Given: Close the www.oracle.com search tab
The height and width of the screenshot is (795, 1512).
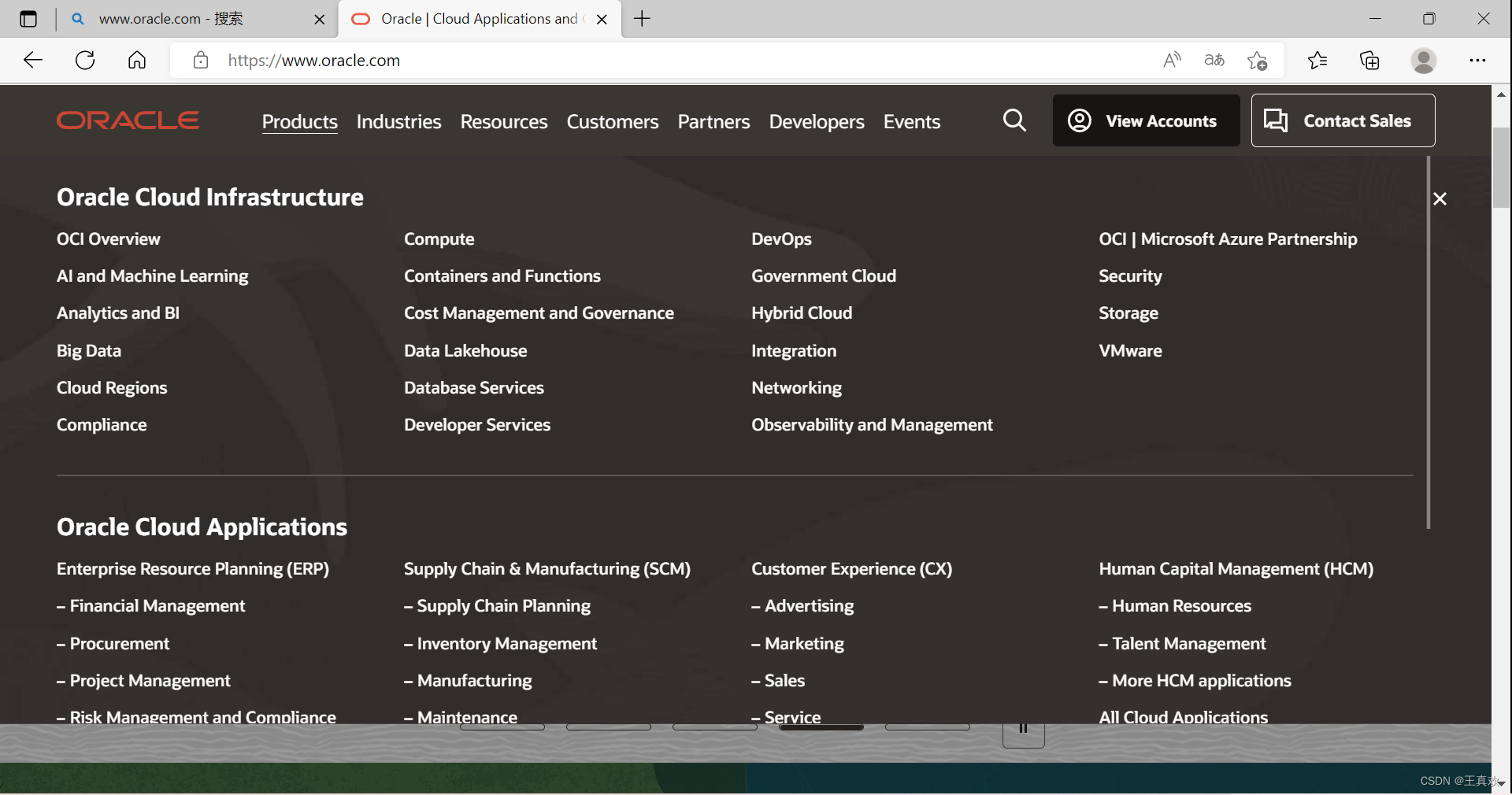Looking at the screenshot, I should pyautogui.click(x=320, y=20).
